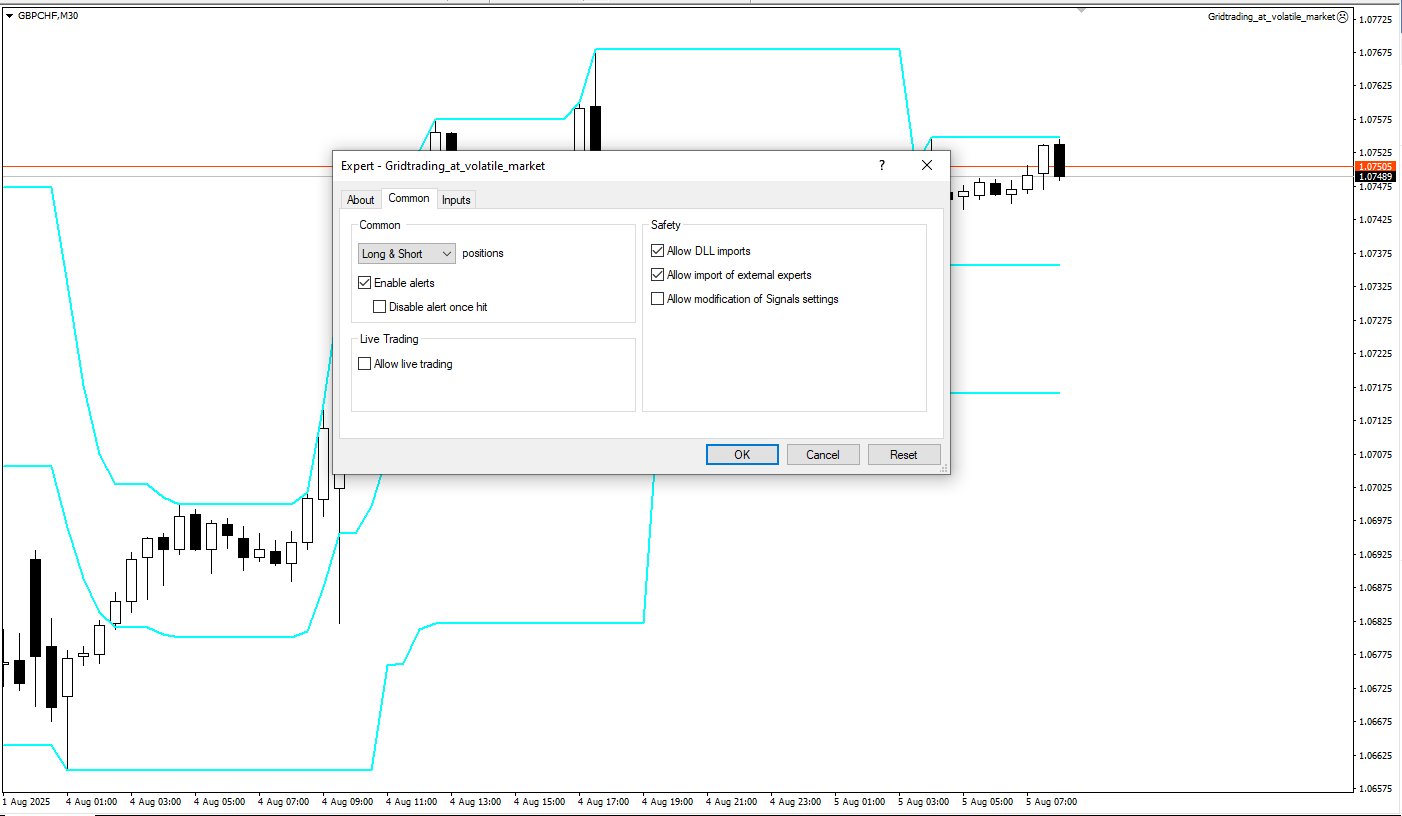Image resolution: width=1402 pixels, height=816 pixels.
Task: Close the Expert dialog with the X
Action: [927, 165]
